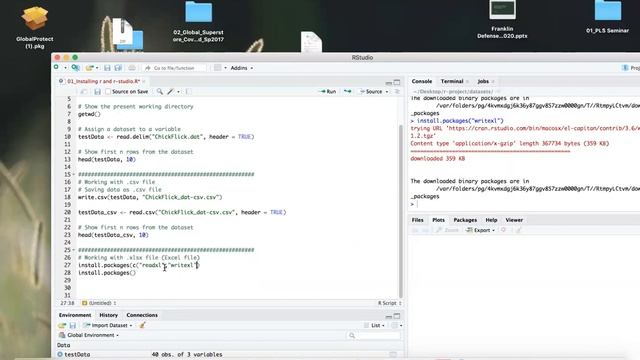This screenshot has width=640, height=360.
Task: Click the Run button in editor
Action: 327,91
